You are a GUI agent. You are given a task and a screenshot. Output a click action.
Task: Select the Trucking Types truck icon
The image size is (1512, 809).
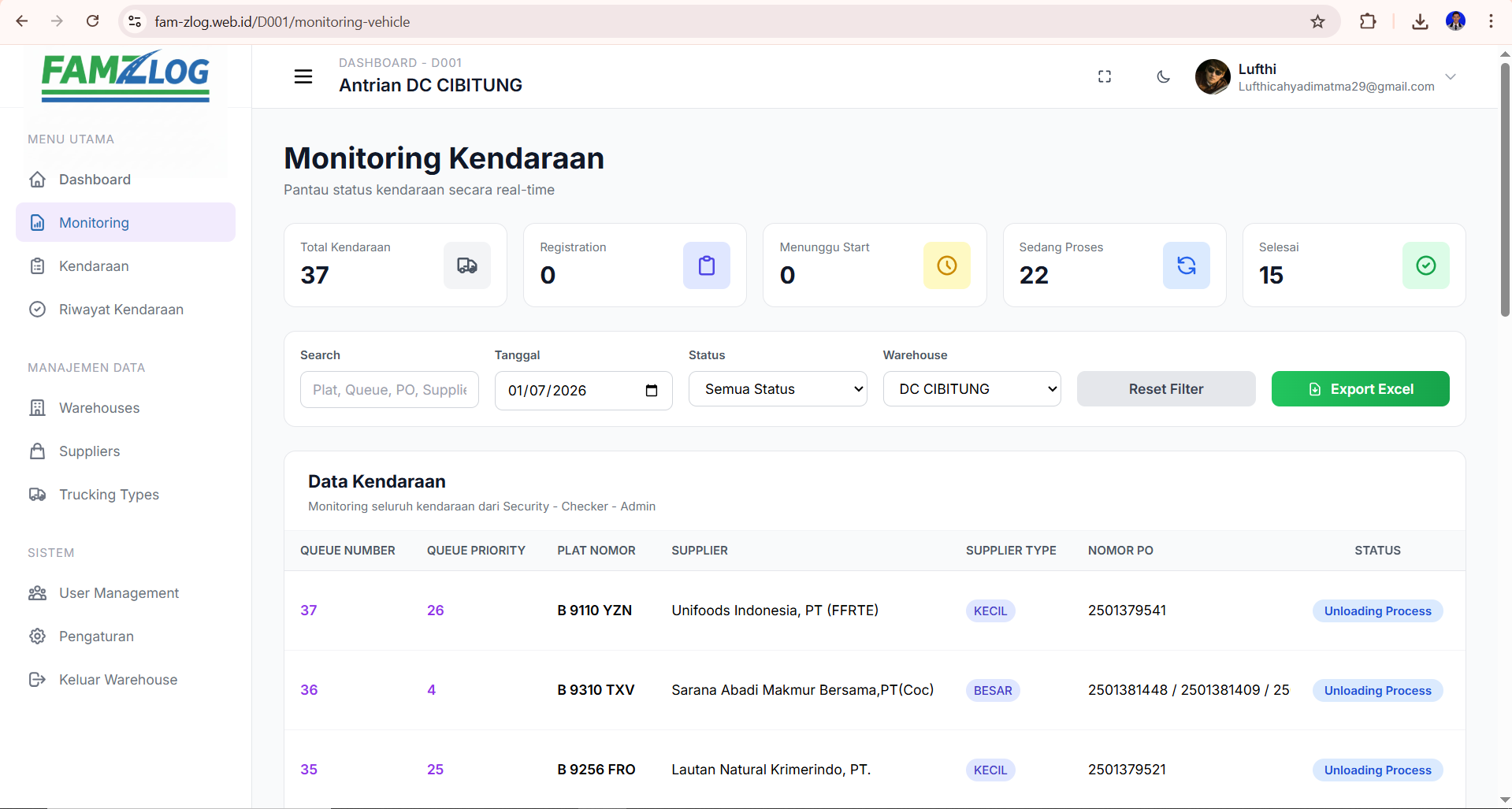[x=38, y=494]
